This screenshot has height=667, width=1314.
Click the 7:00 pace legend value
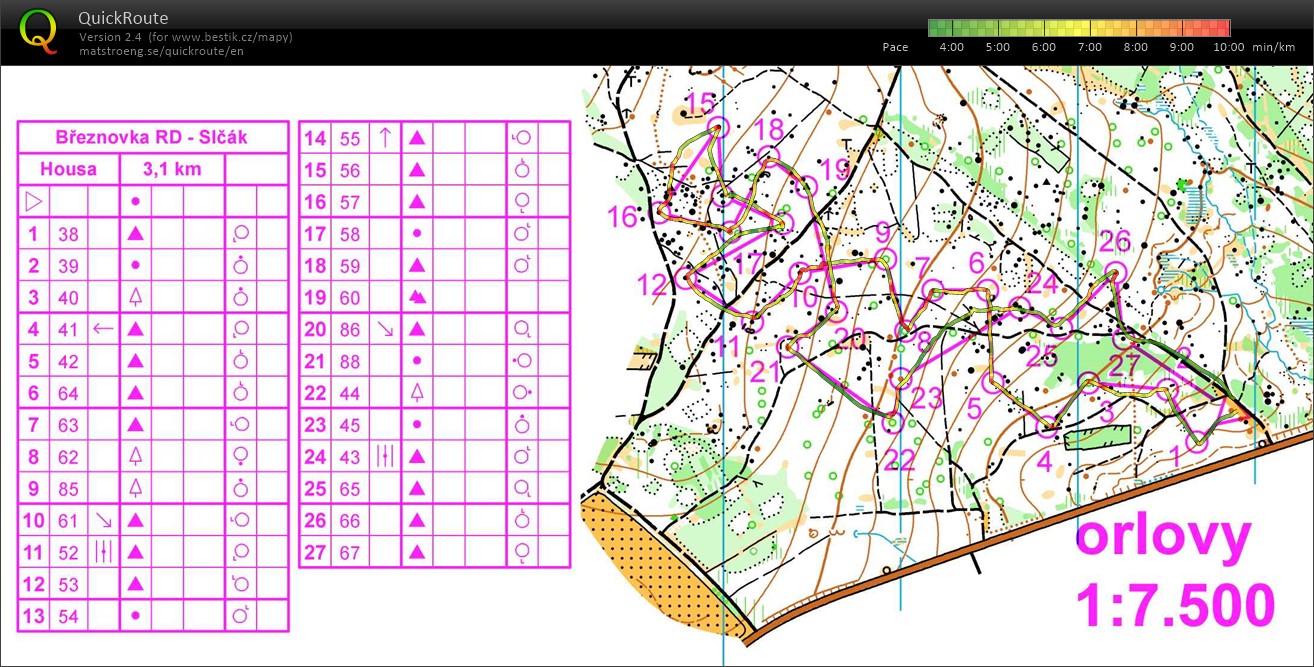[x=1090, y=47]
